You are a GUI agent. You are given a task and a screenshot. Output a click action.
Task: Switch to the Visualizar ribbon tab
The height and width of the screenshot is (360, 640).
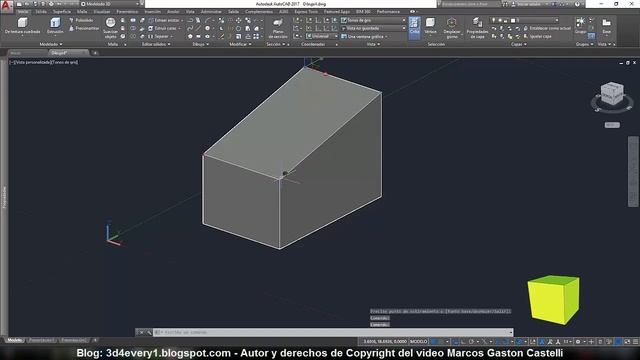coord(102,12)
